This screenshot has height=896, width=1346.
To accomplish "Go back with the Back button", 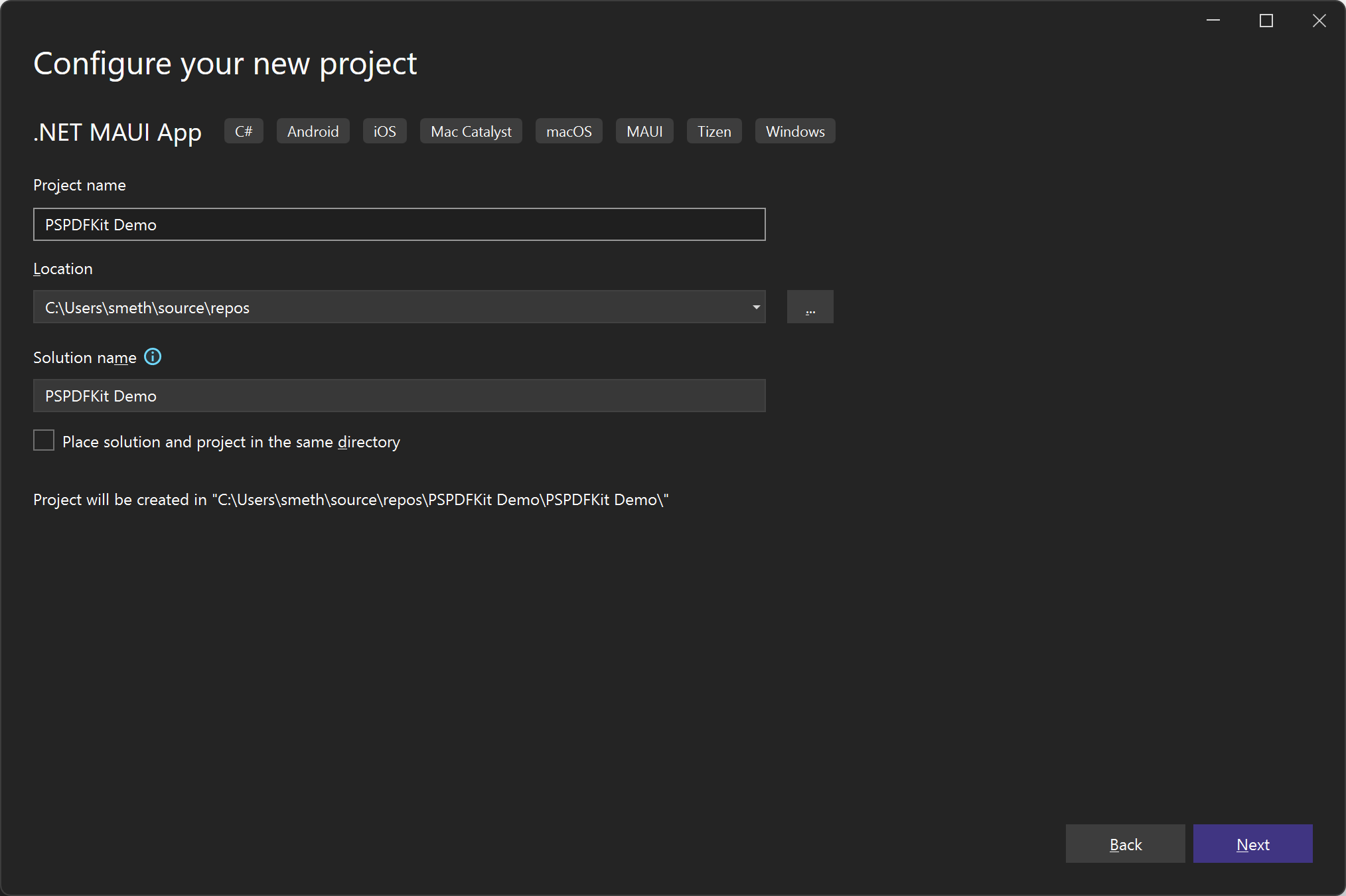I will pyautogui.click(x=1124, y=844).
